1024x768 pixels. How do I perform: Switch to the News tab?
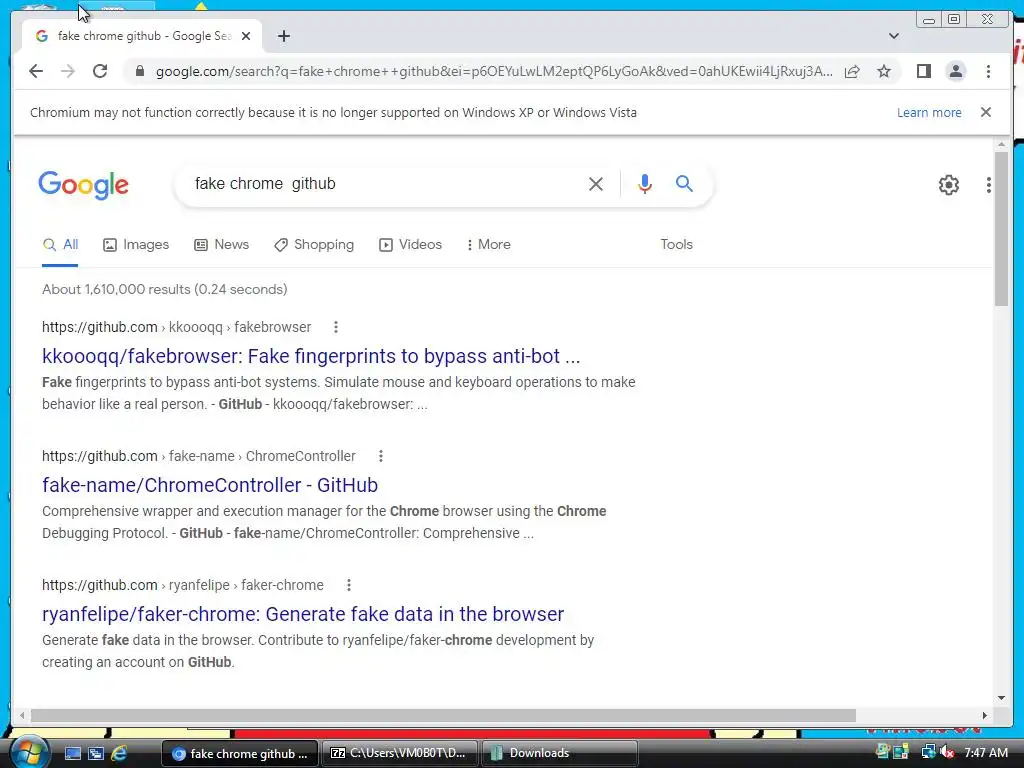tap(221, 245)
